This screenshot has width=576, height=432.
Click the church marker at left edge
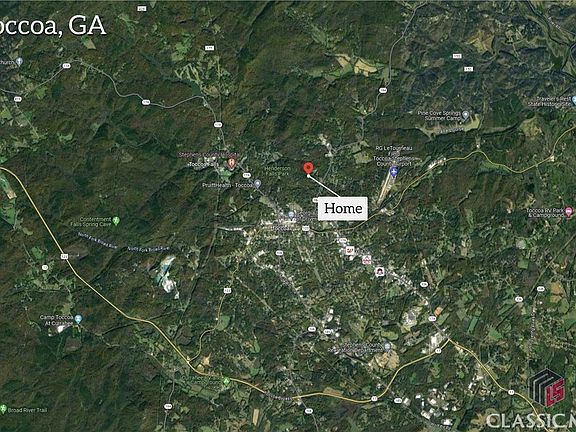(19, 61)
